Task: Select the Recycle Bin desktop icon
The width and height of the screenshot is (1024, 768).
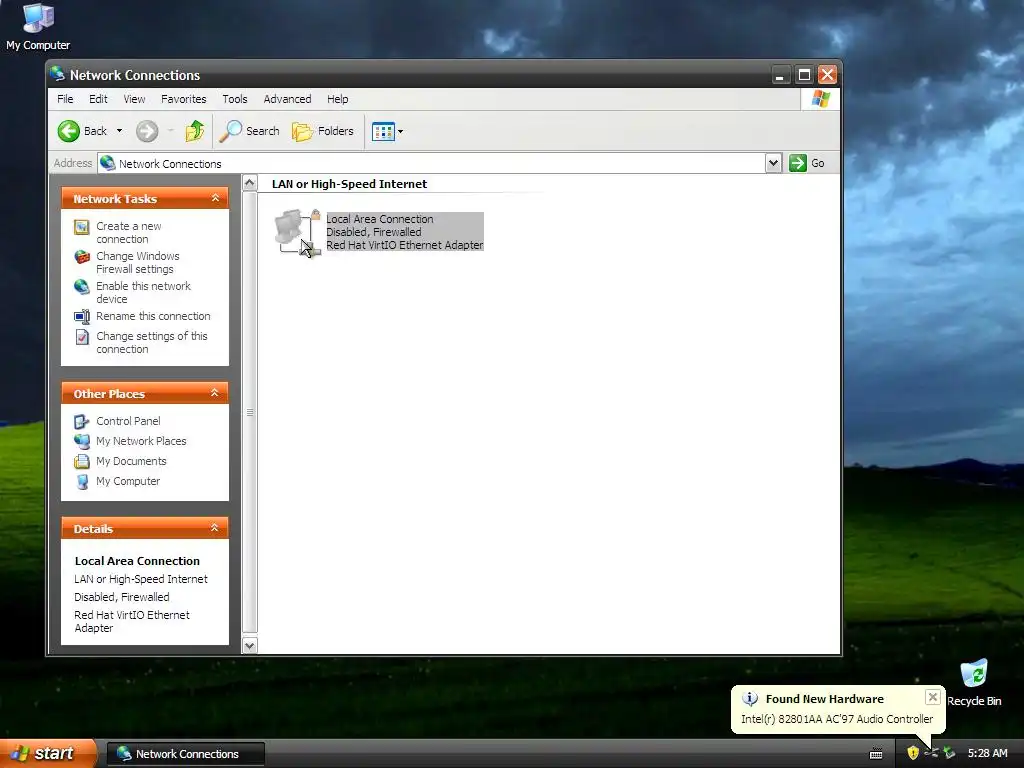Action: [974, 683]
